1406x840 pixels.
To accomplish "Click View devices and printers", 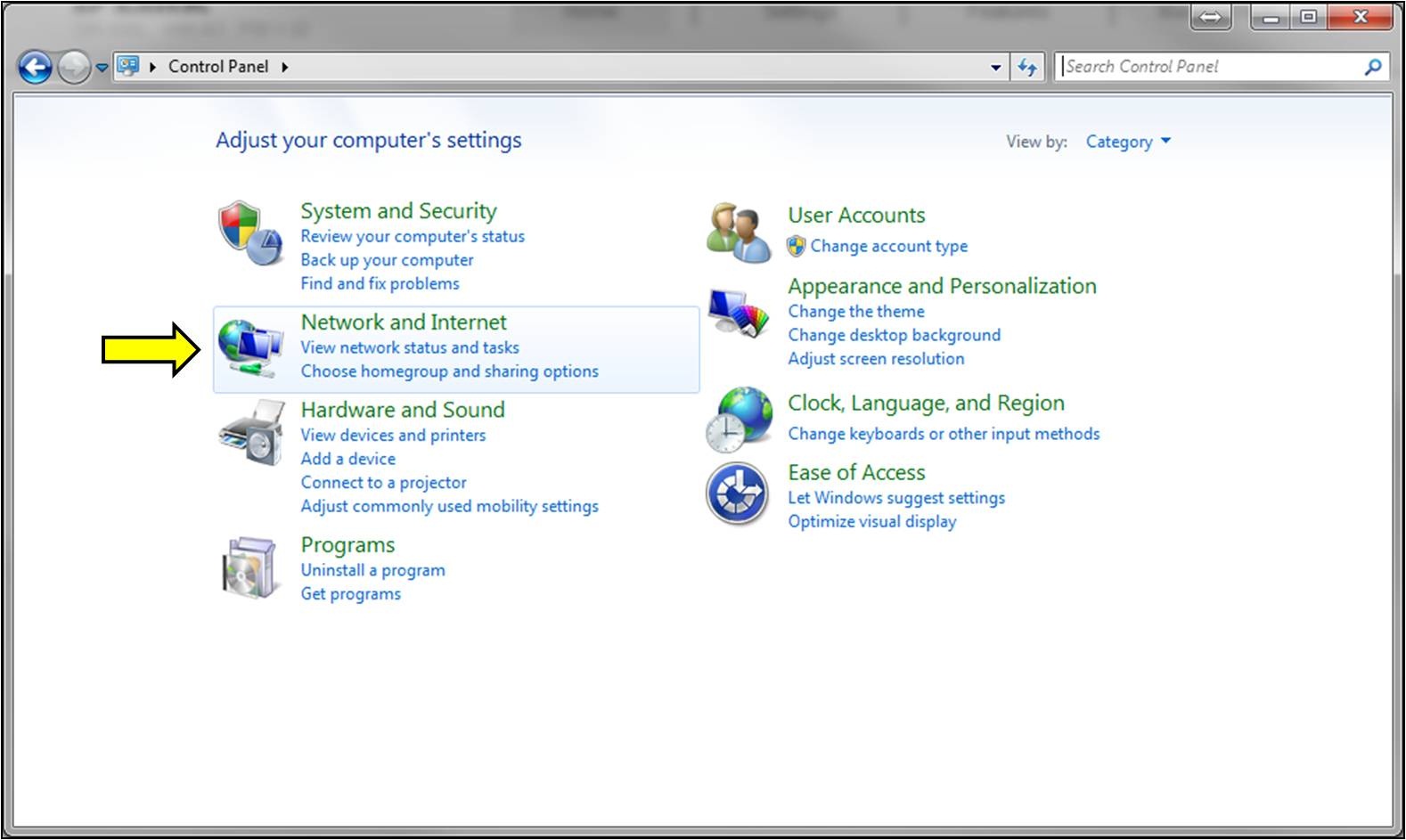I will coord(393,436).
